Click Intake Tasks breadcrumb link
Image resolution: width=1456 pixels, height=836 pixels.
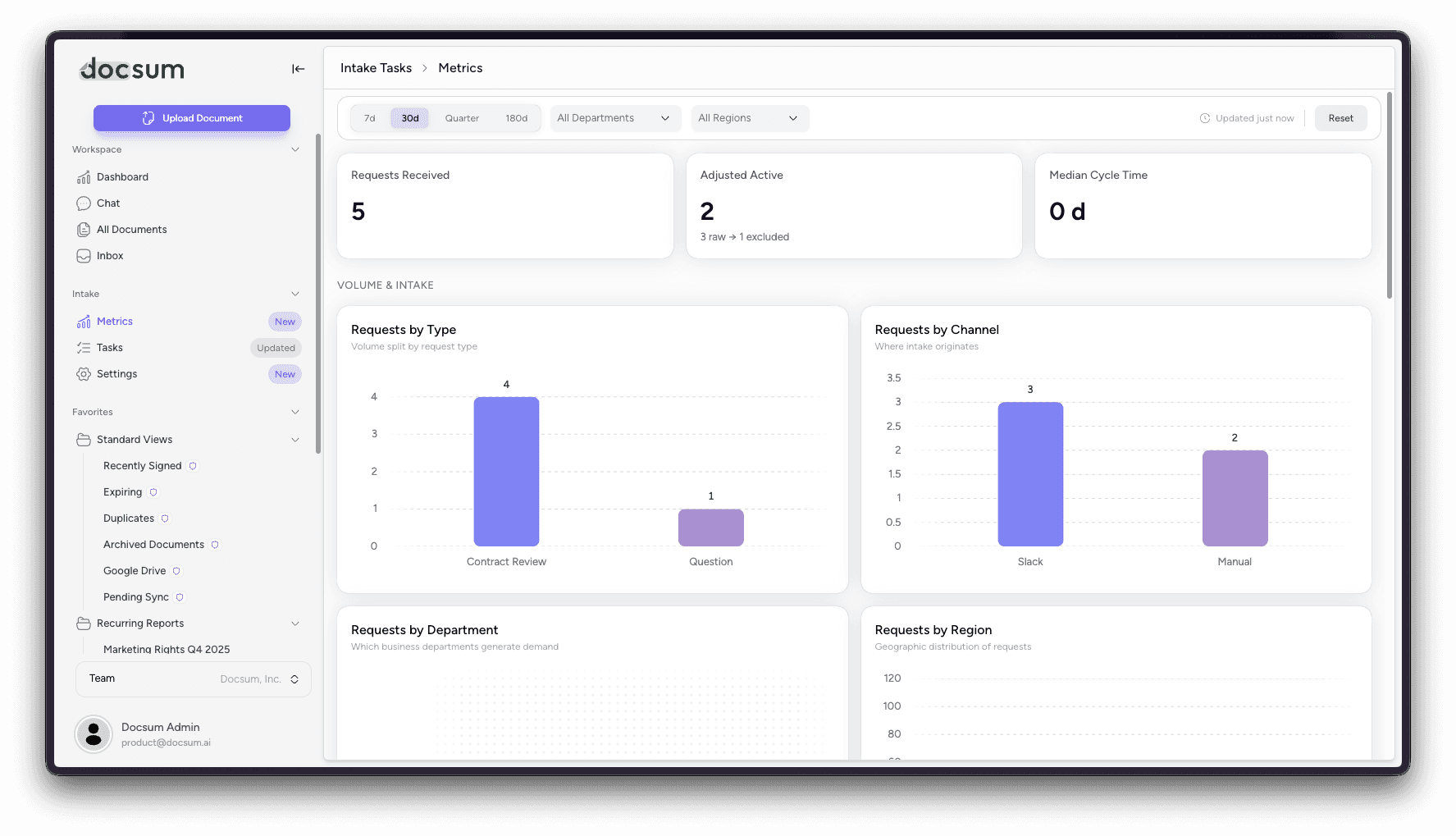pos(376,68)
